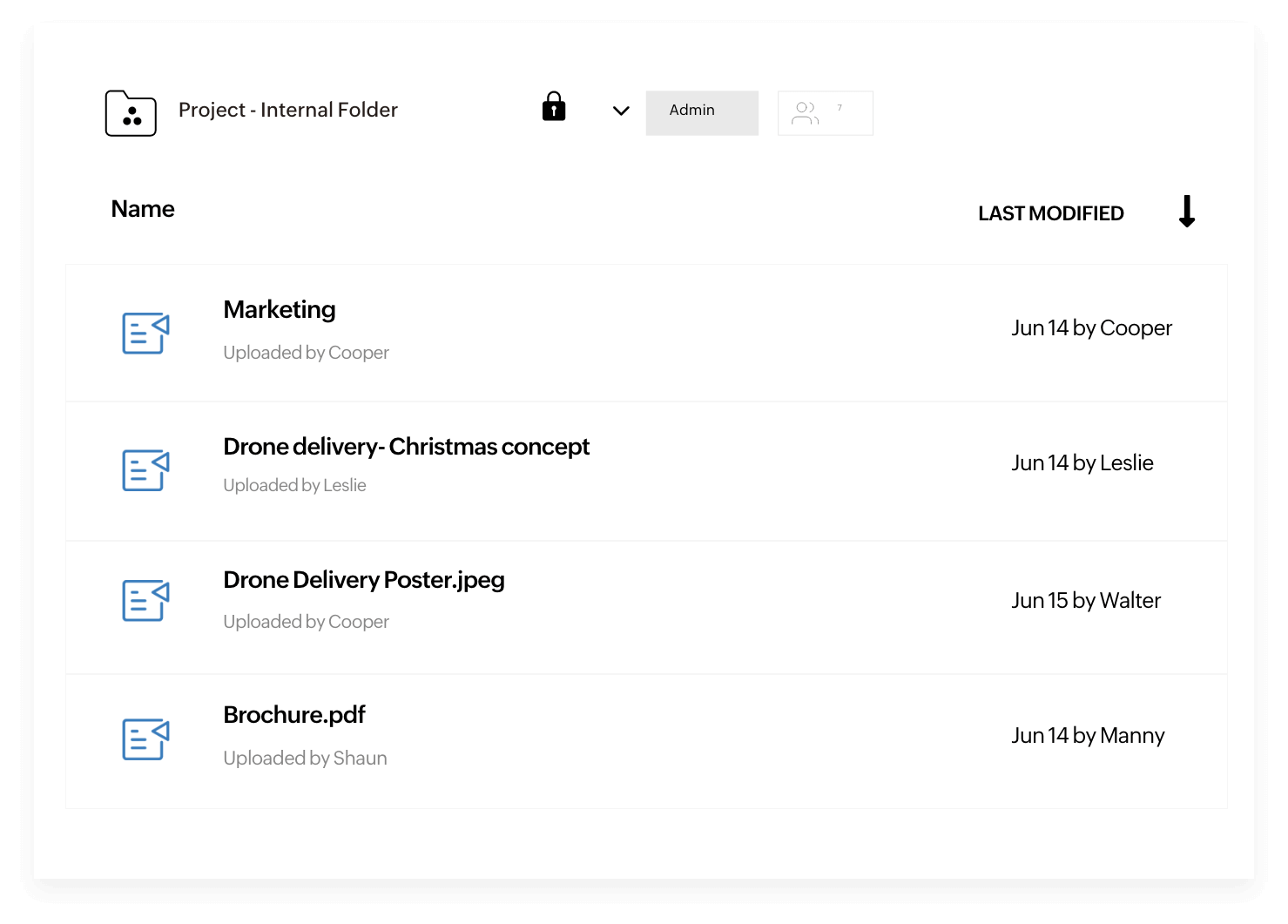Click the Drone delivery- Christmas concept file icon
Screen dimensions: 1288x924
pyautogui.click(x=145, y=470)
